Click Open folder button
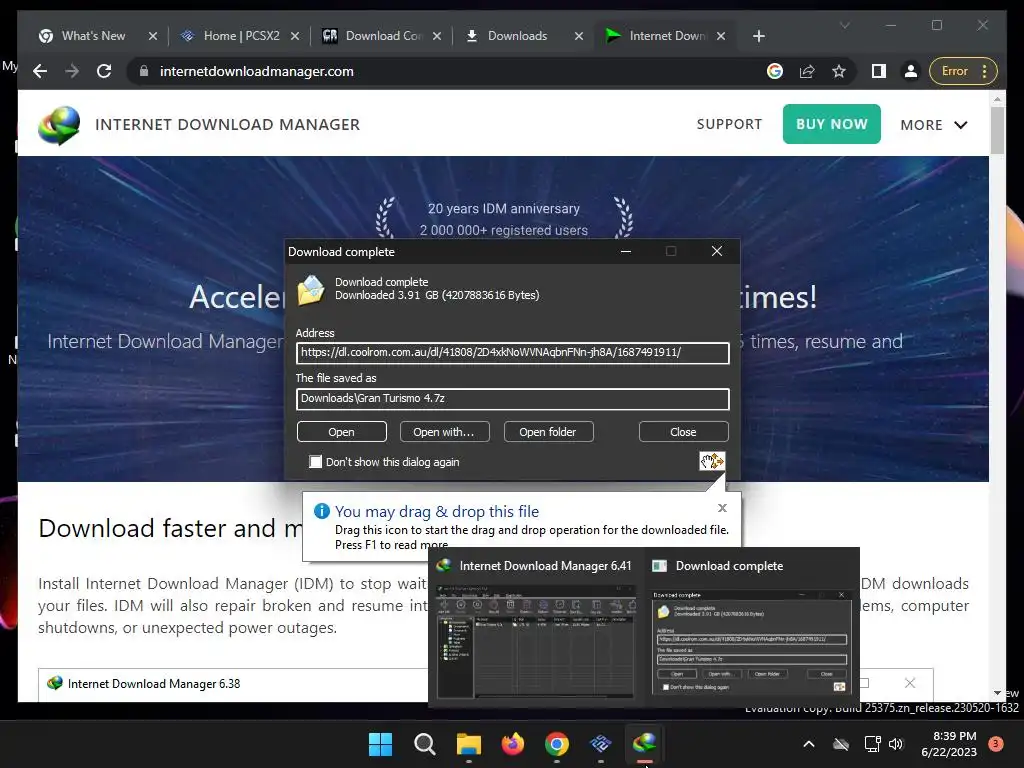This screenshot has width=1024, height=768. coord(548,432)
